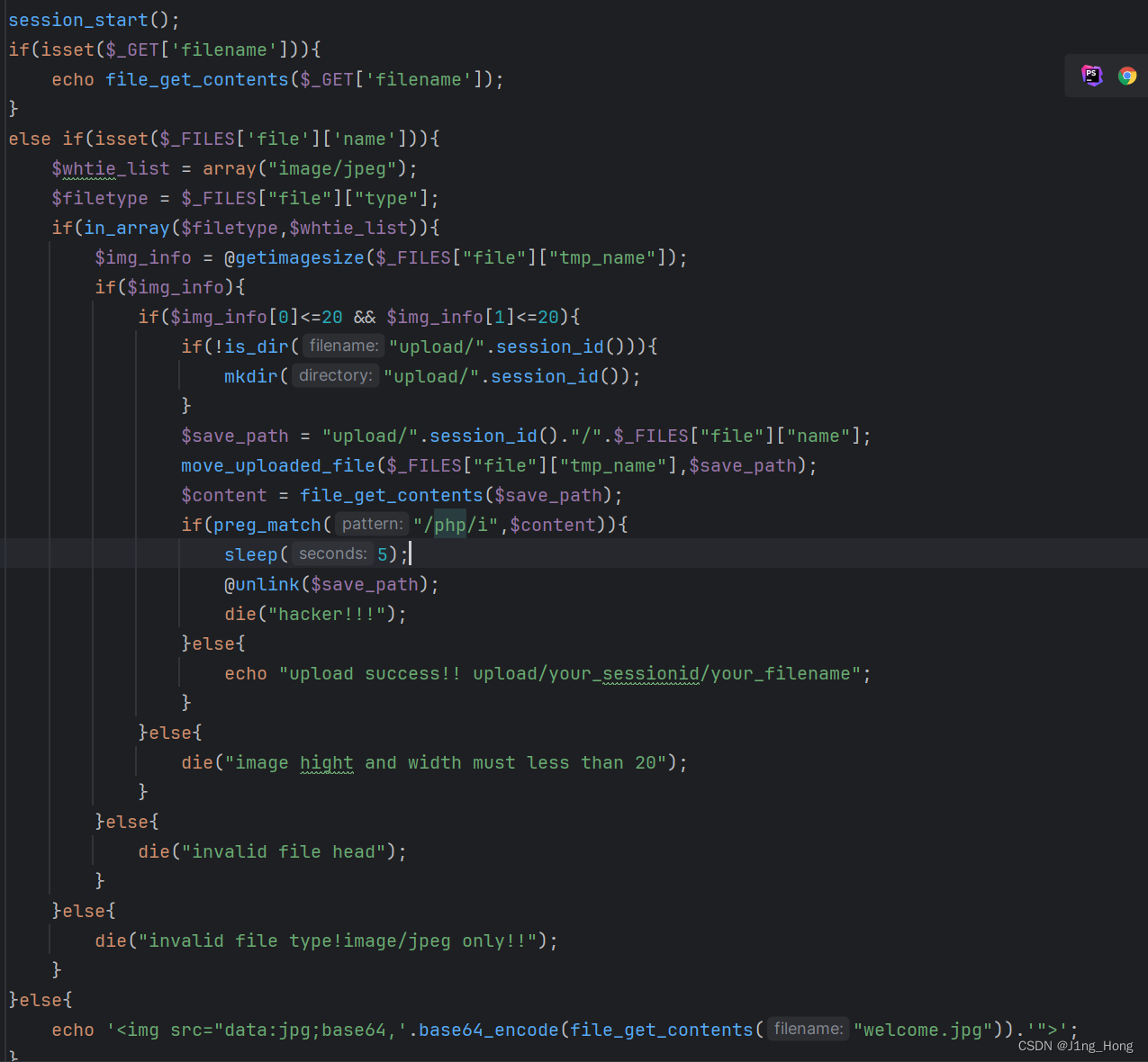
Task: Click the 'filename:' inlay hint beside is_dir
Action: click(342, 346)
